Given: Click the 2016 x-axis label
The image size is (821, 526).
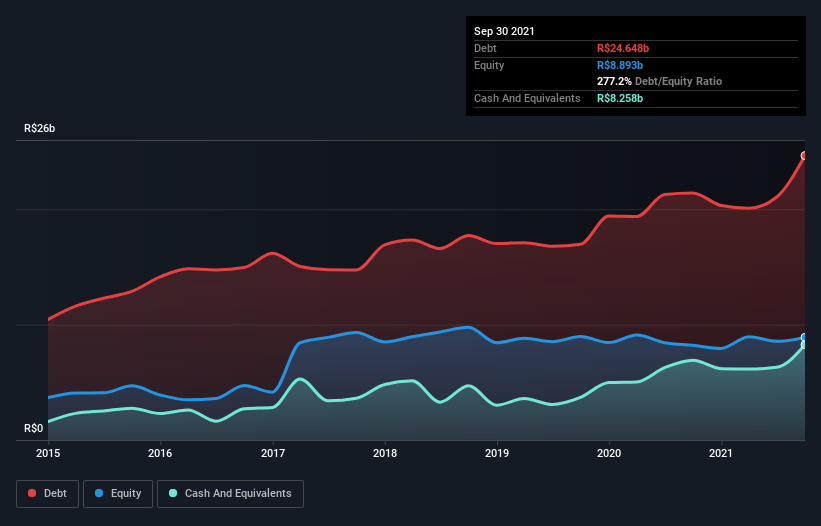Looking at the screenshot, I should (x=160, y=453).
